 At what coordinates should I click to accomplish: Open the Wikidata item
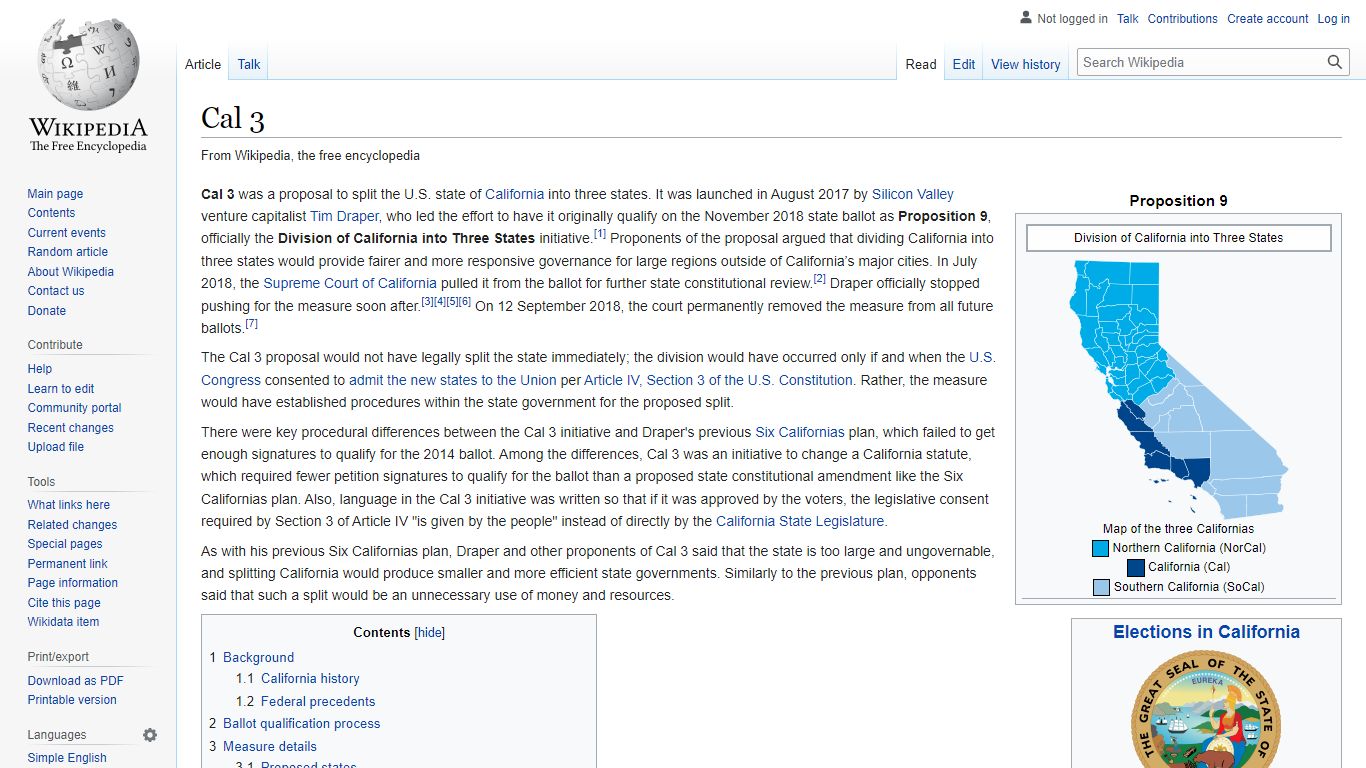tap(63, 622)
